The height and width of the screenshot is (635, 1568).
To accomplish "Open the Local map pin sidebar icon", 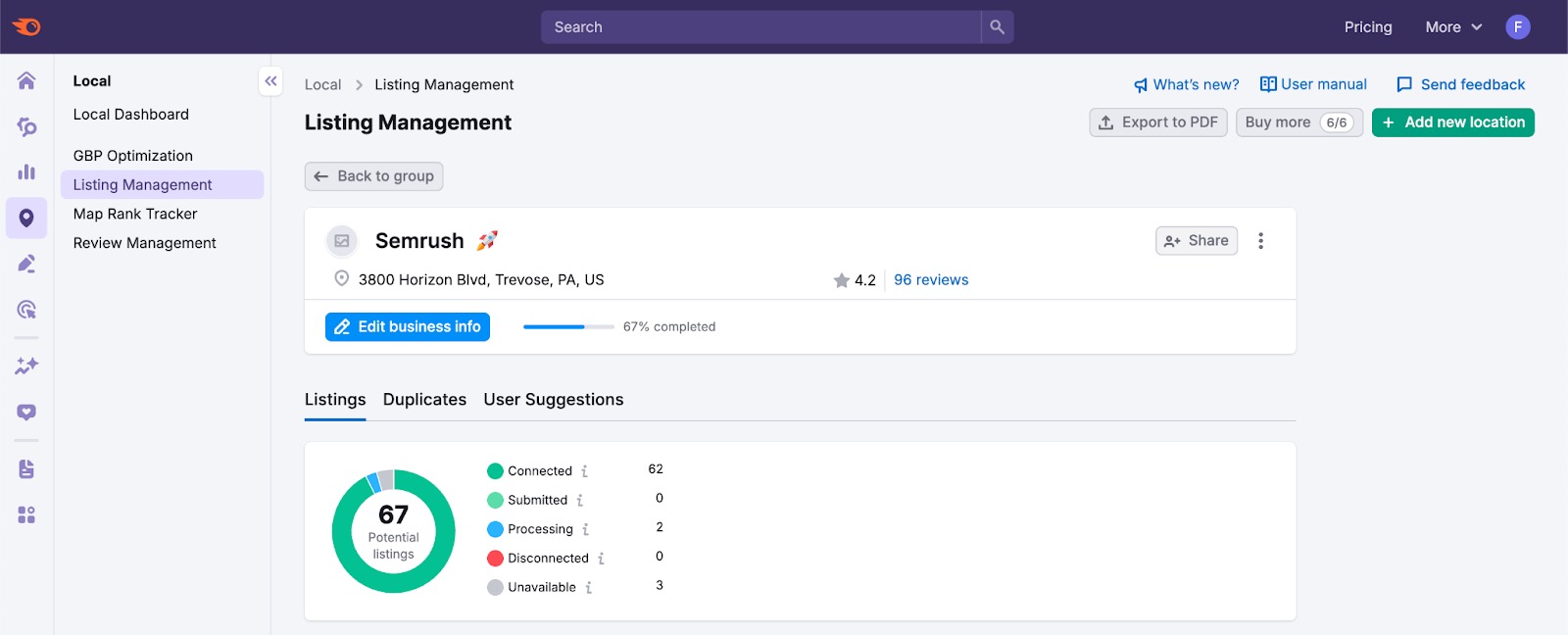I will [26, 218].
